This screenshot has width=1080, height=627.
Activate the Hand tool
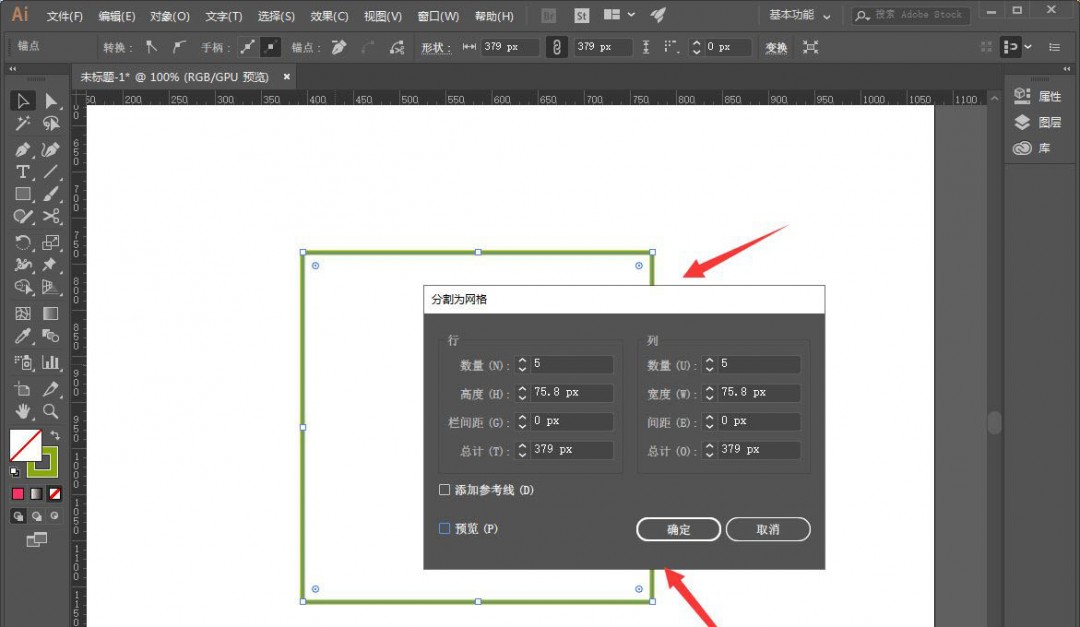[x=22, y=410]
